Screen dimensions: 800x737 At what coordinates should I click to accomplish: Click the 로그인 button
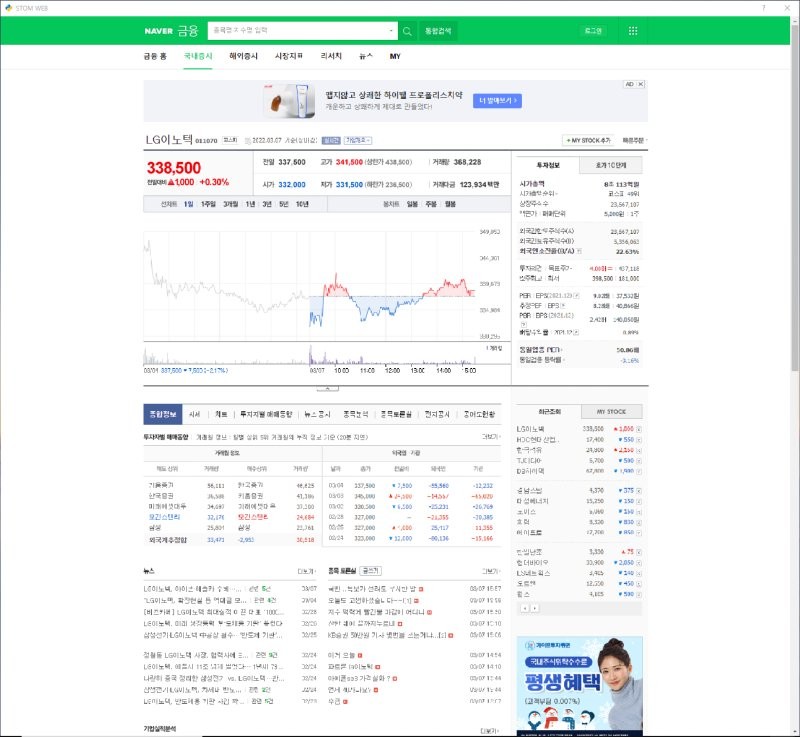click(x=593, y=31)
